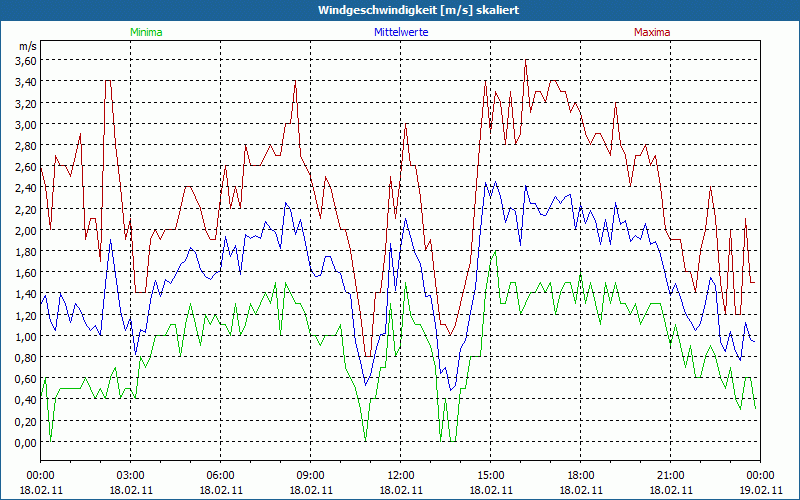
Task: Click the '18:00' time axis label
Action: coord(581,476)
